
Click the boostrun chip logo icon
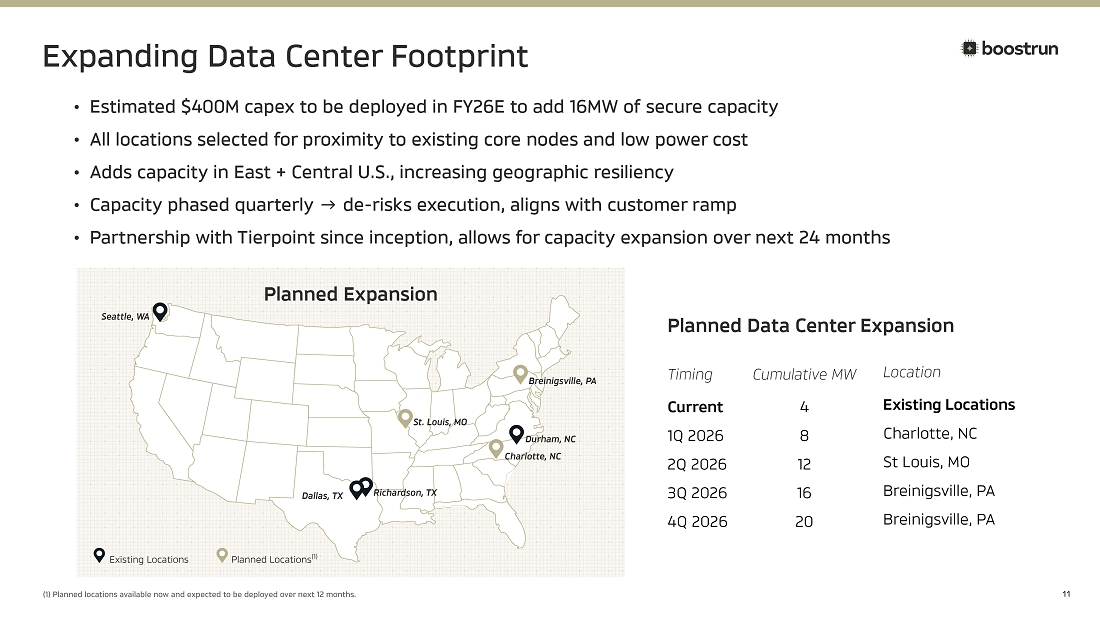[969, 48]
